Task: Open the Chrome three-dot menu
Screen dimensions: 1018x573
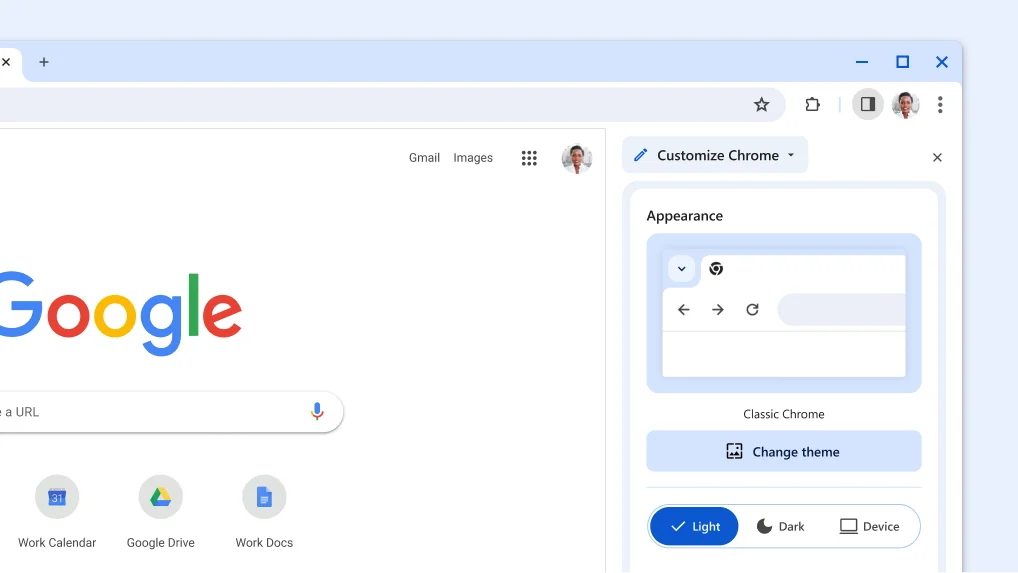Action: [940, 105]
